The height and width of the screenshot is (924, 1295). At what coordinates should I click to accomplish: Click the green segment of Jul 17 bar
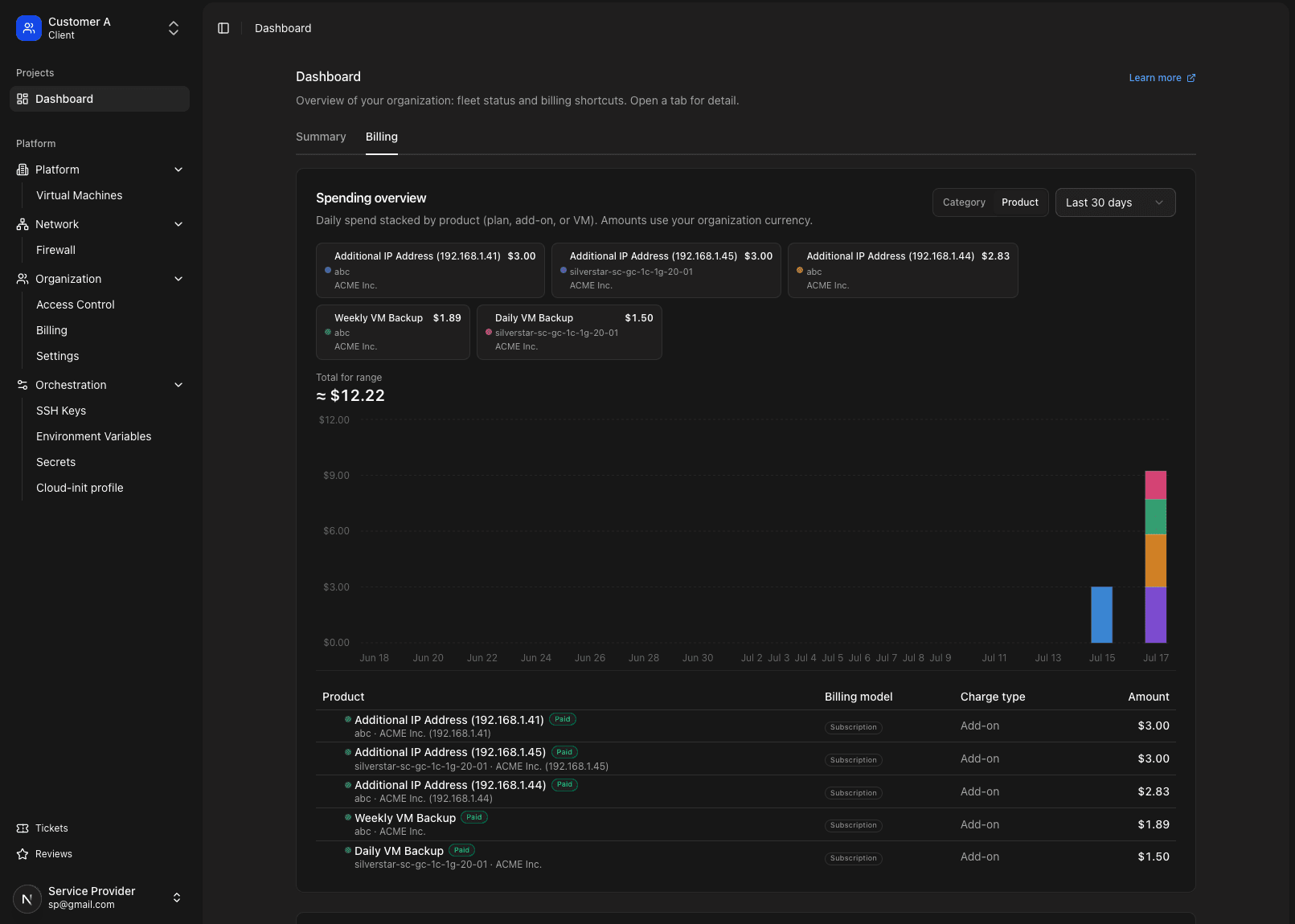click(1156, 517)
